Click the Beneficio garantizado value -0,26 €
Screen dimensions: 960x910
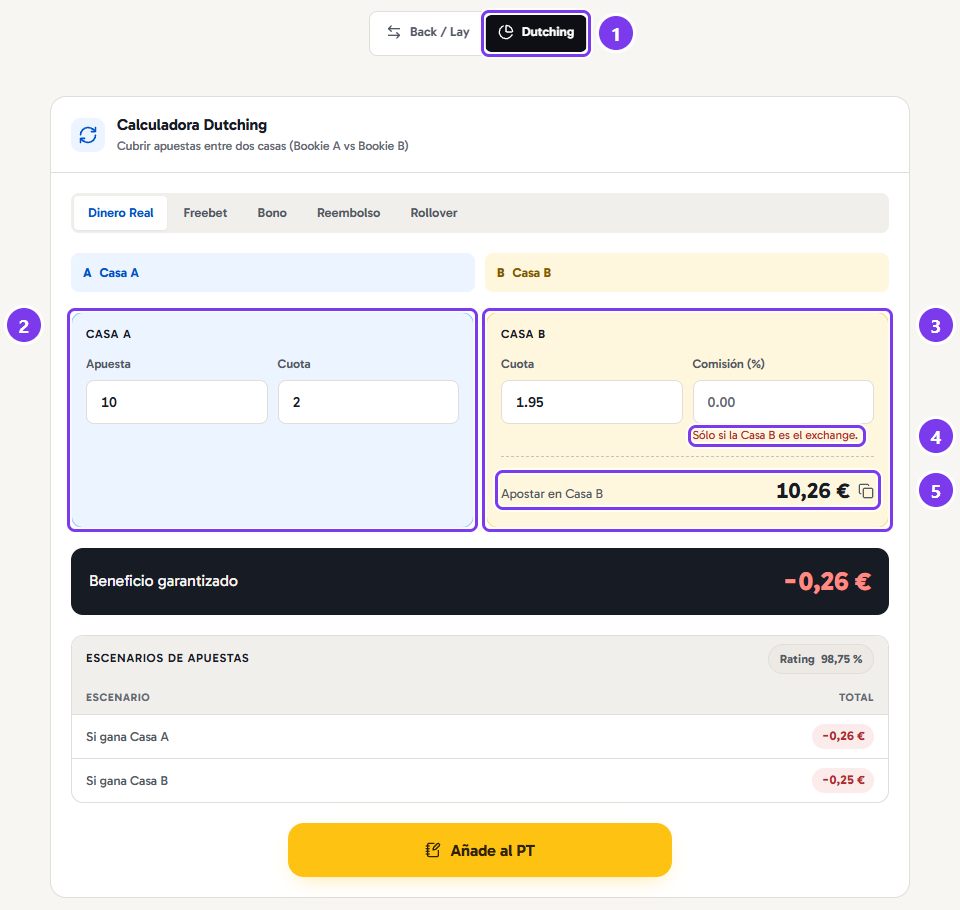[x=828, y=582]
